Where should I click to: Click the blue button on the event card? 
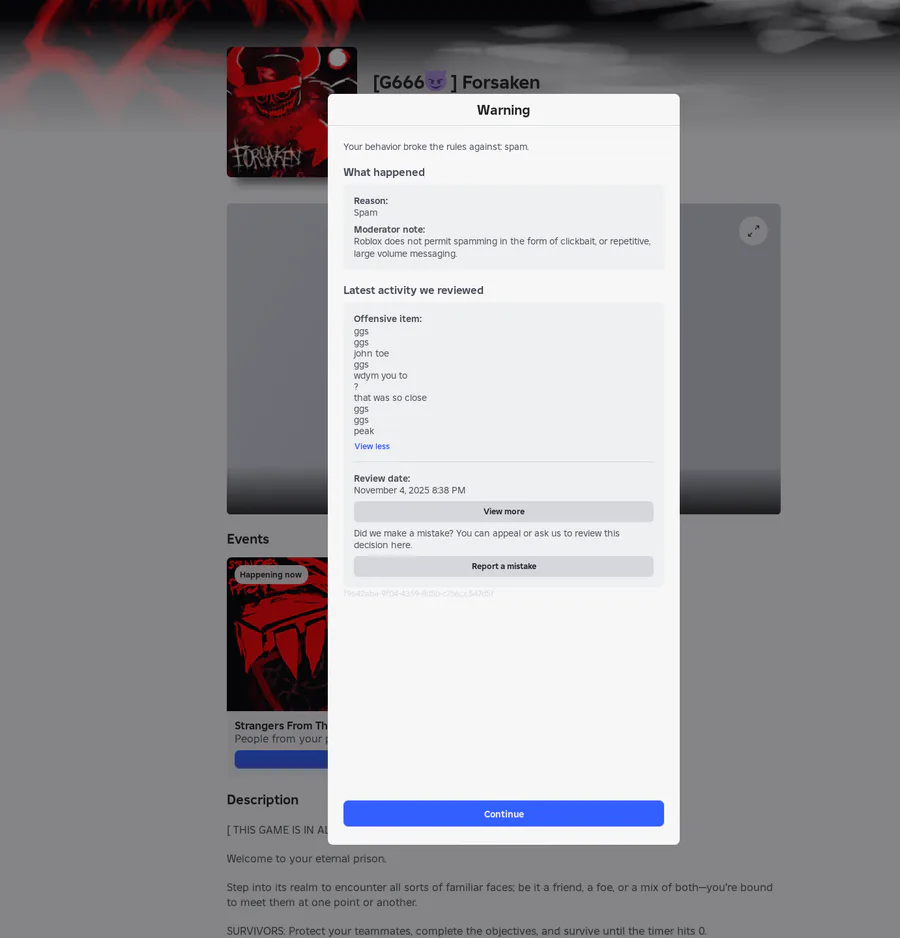coord(281,759)
